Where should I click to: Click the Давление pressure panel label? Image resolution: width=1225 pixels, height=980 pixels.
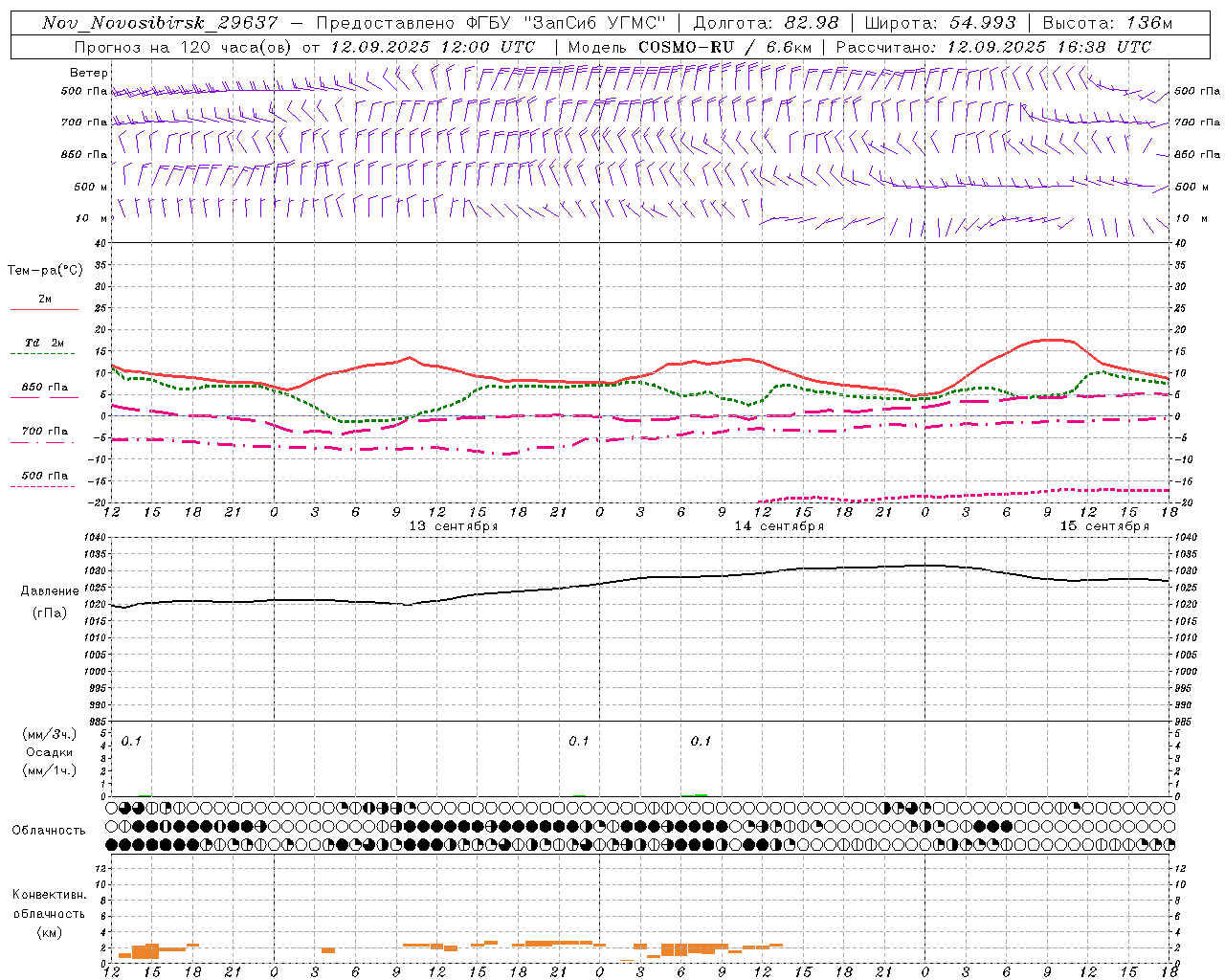click(48, 591)
